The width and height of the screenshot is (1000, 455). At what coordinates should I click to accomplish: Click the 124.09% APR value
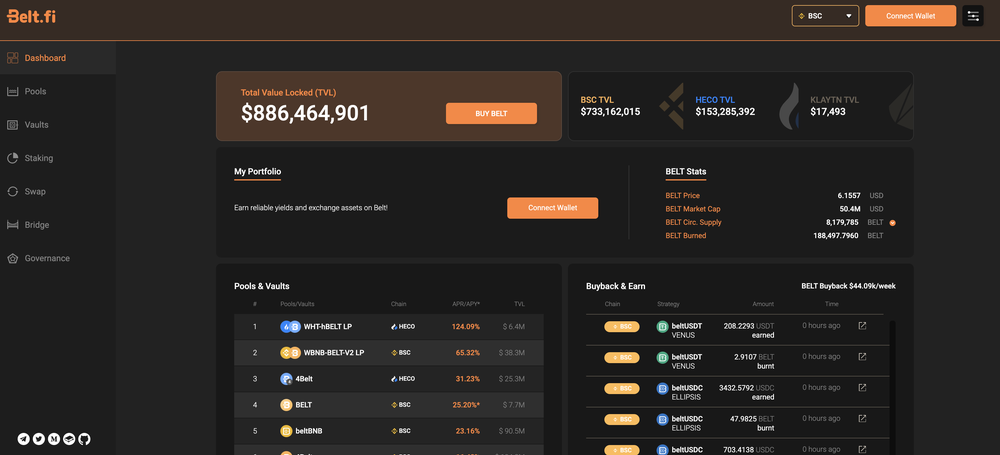click(x=466, y=327)
